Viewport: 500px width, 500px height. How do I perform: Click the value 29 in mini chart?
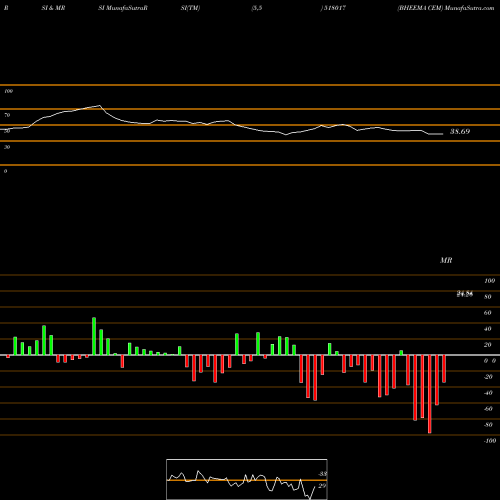pyautogui.click(x=322, y=486)
